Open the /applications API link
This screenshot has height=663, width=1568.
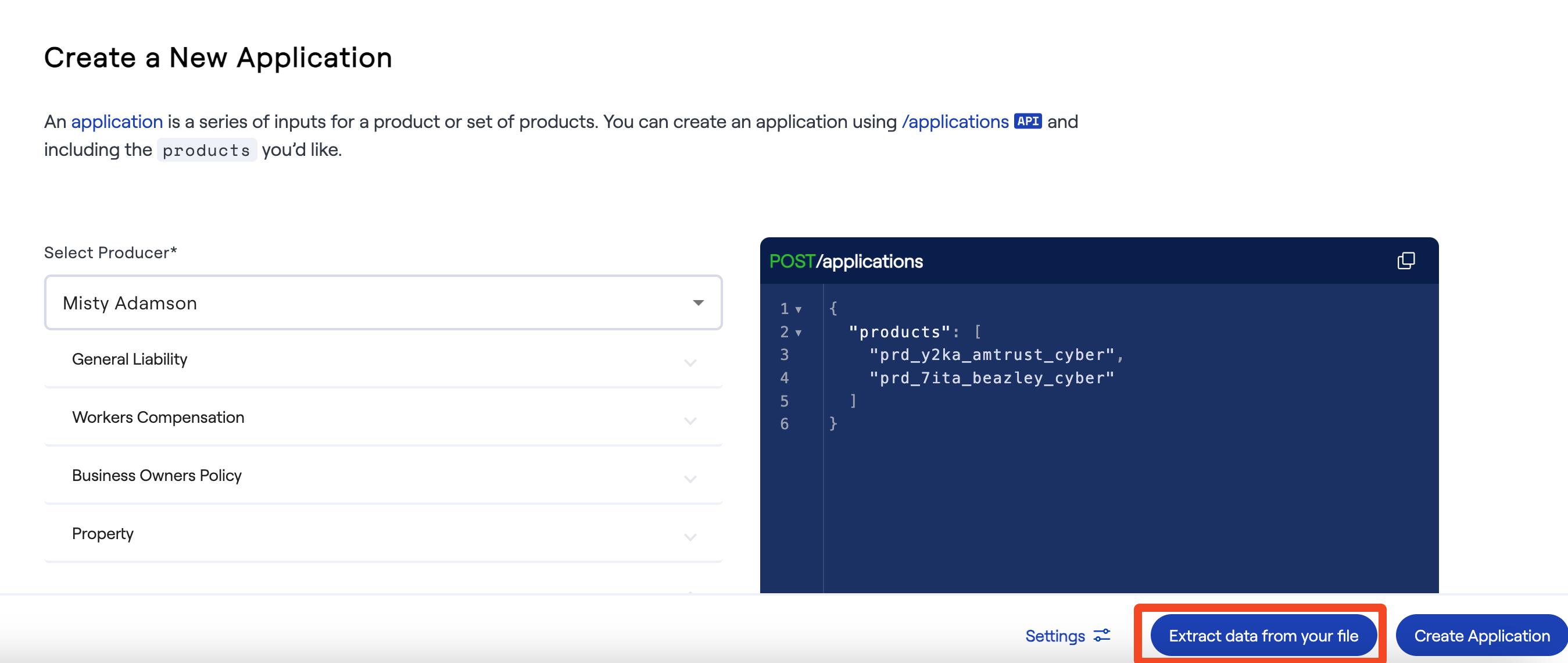point(955,122)
